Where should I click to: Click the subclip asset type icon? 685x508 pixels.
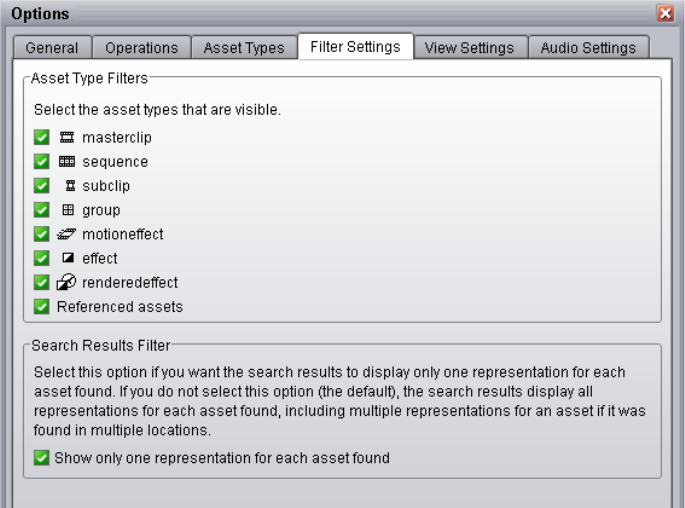point(69,186)
